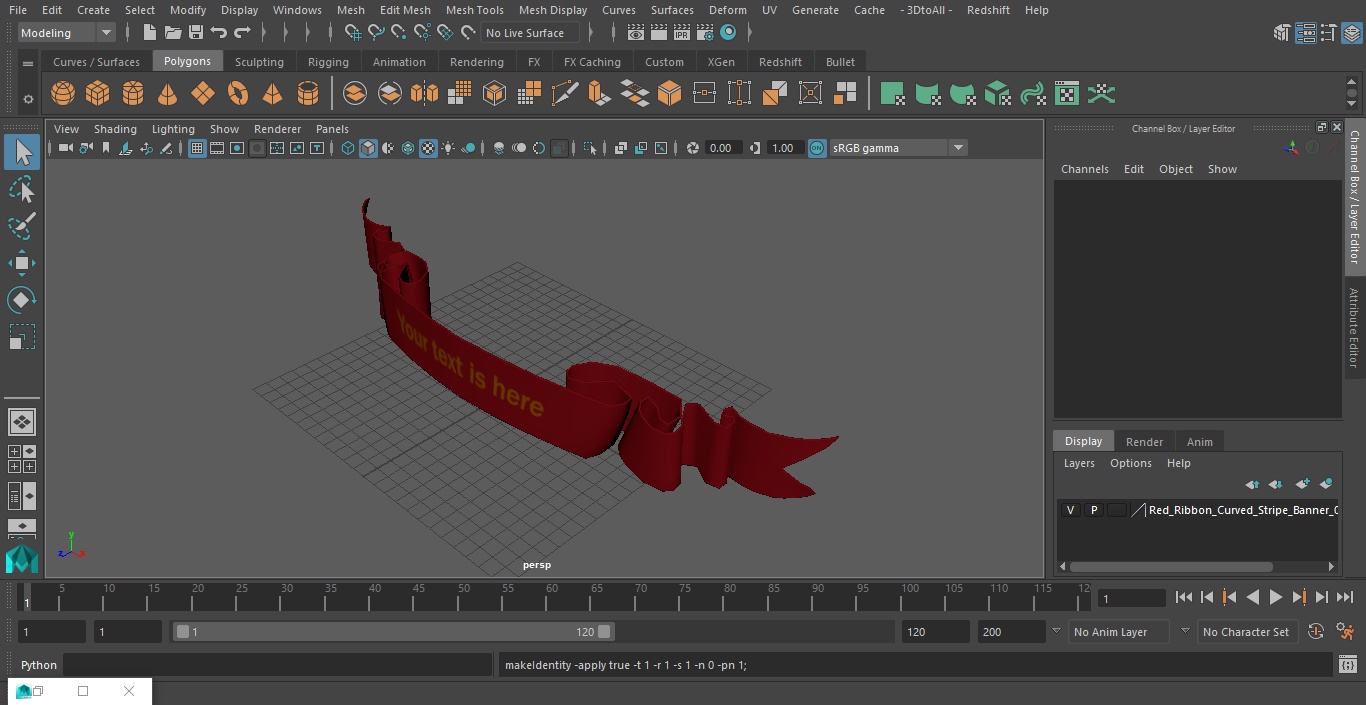
Task: Toggle textured display in viewport
Action: pos(428,148)
